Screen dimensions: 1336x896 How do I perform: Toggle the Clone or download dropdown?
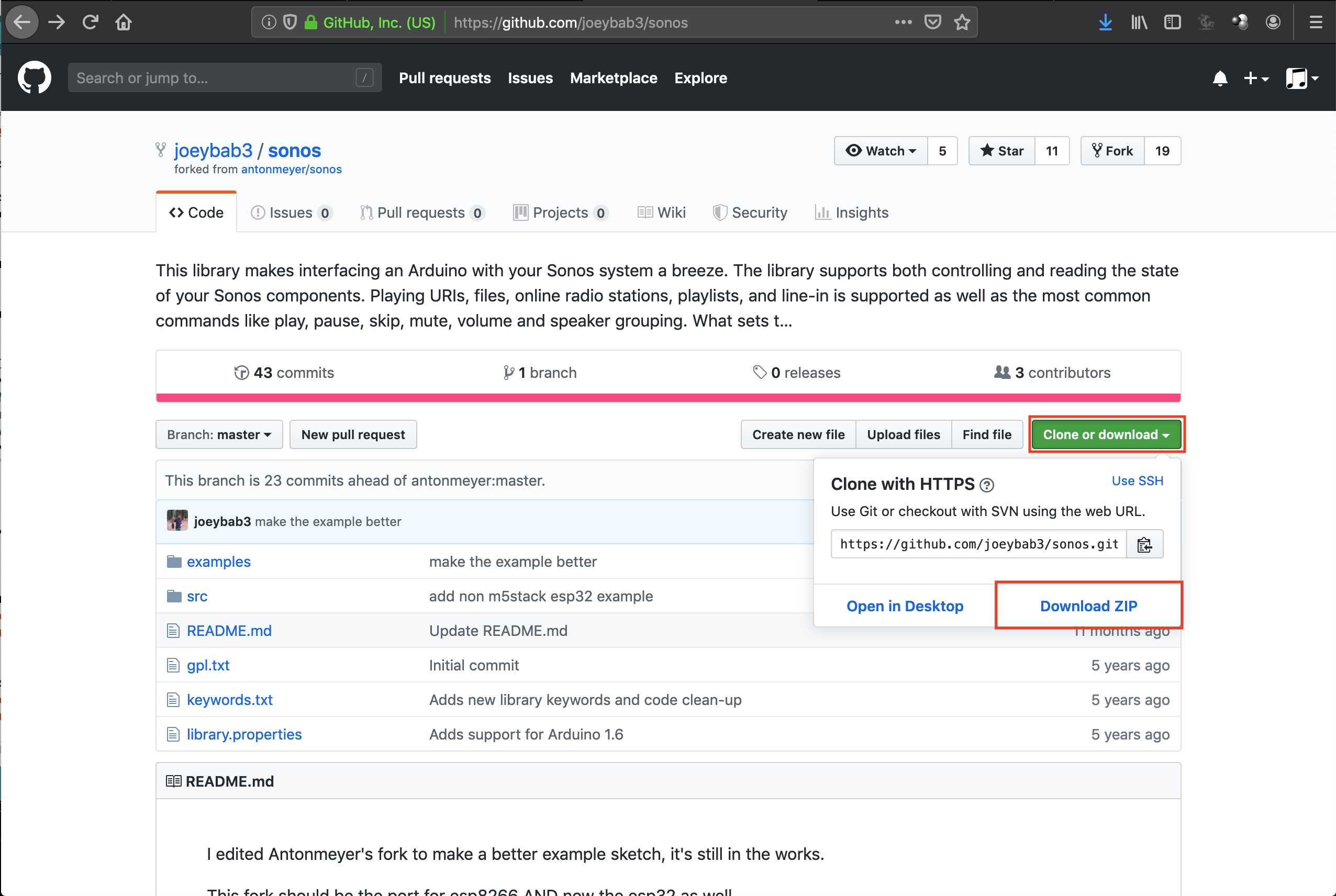click(x=1106, y=435)
